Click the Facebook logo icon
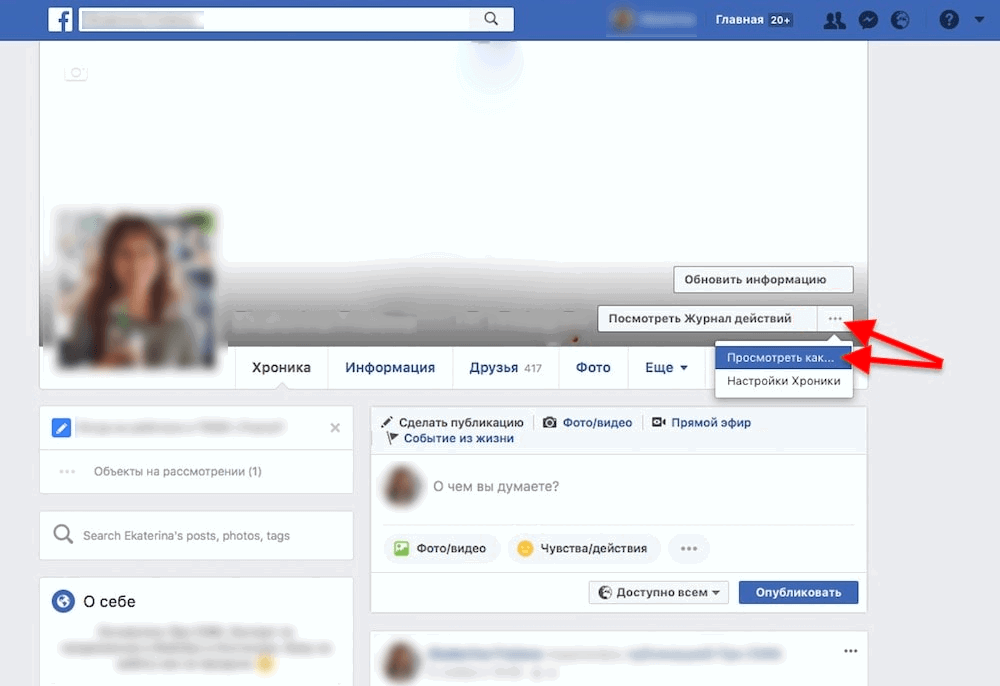Viewport: 1000px width, 686px height. pos(60,19)
